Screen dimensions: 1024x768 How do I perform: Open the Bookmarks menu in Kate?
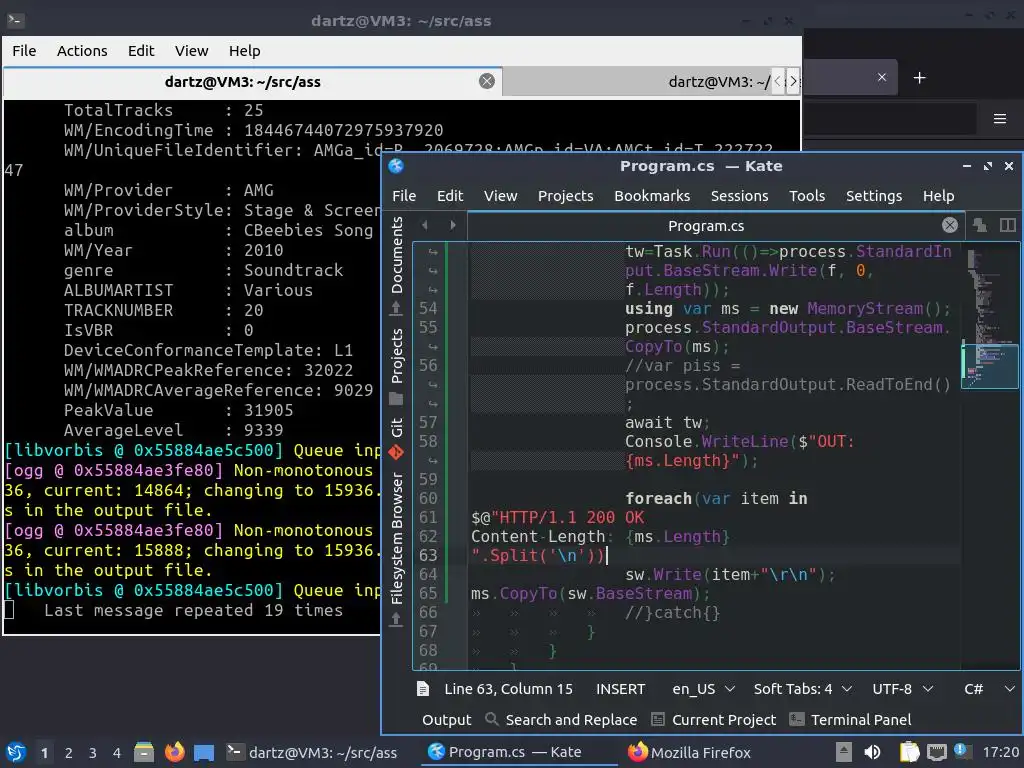[652, 196]
